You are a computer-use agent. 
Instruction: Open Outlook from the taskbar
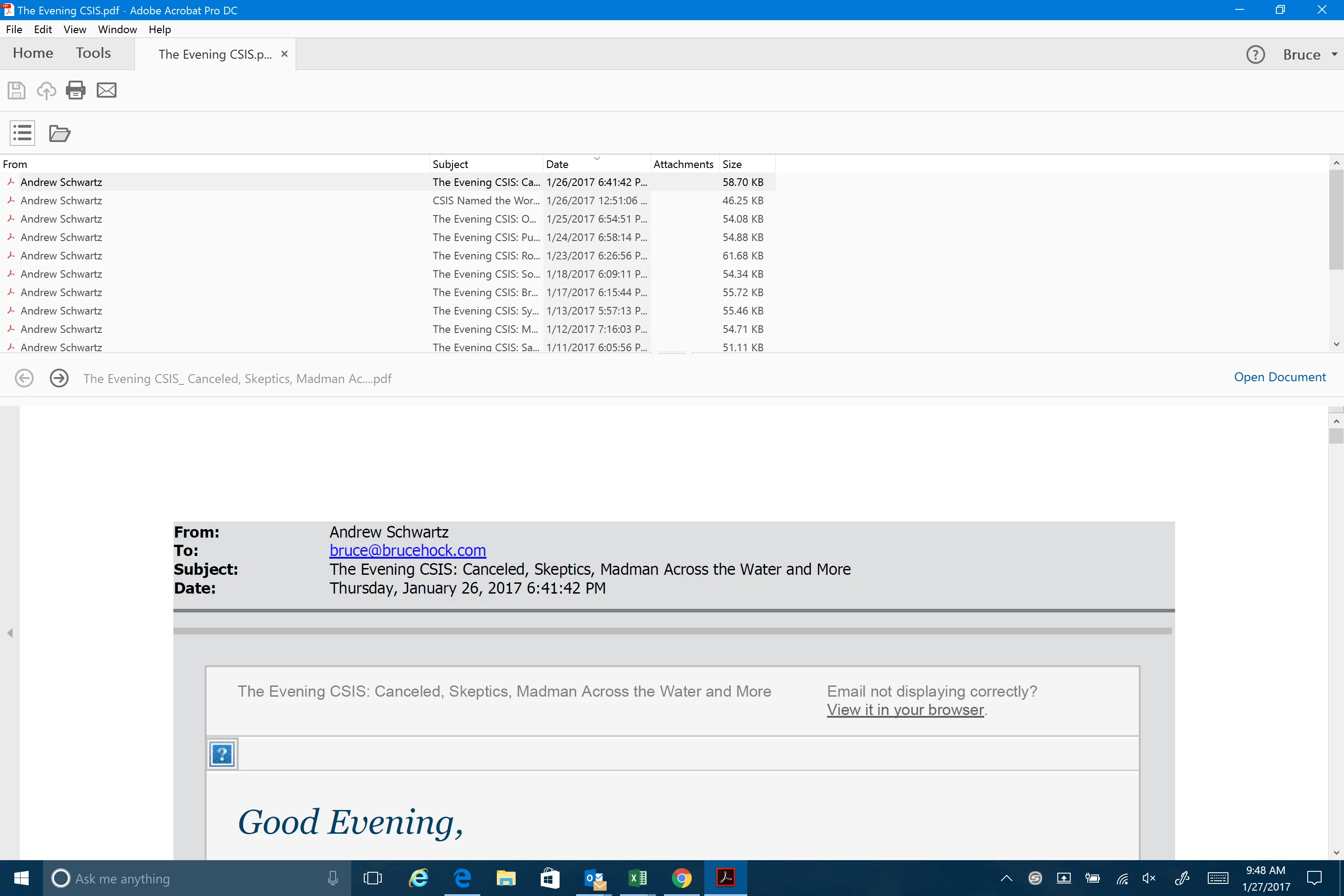pyautogui.click(x=594, y=878)
